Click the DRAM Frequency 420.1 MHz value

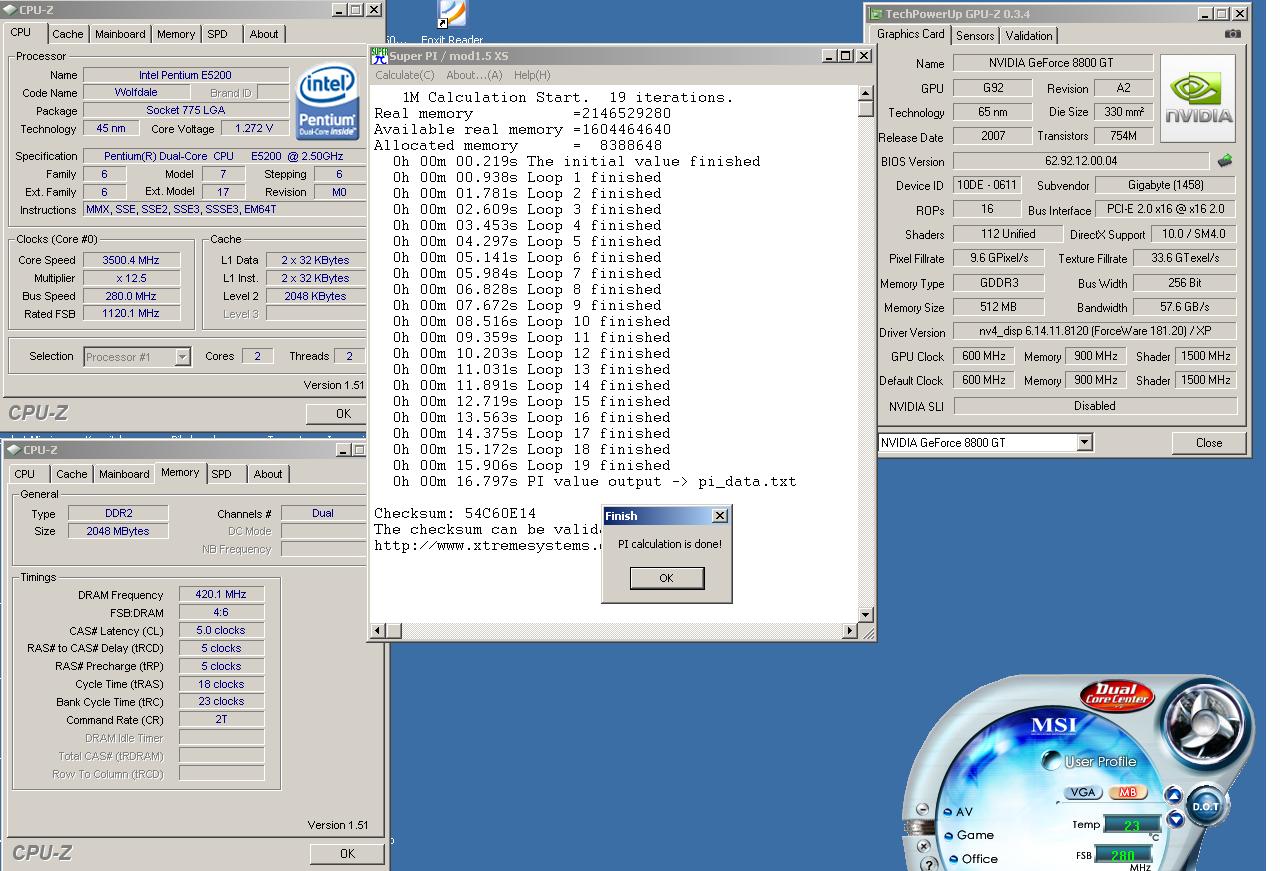pos(221,594)
